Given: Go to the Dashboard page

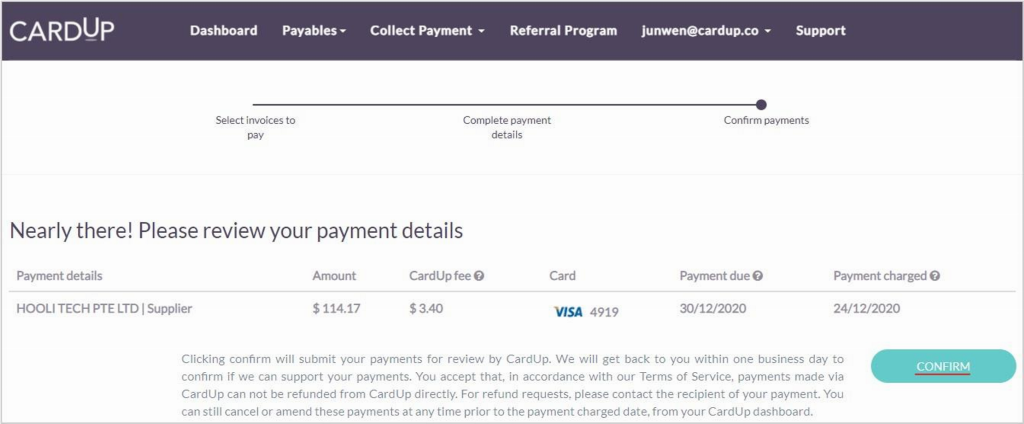Looking at the screenshot, I should [x=223, y=31].
